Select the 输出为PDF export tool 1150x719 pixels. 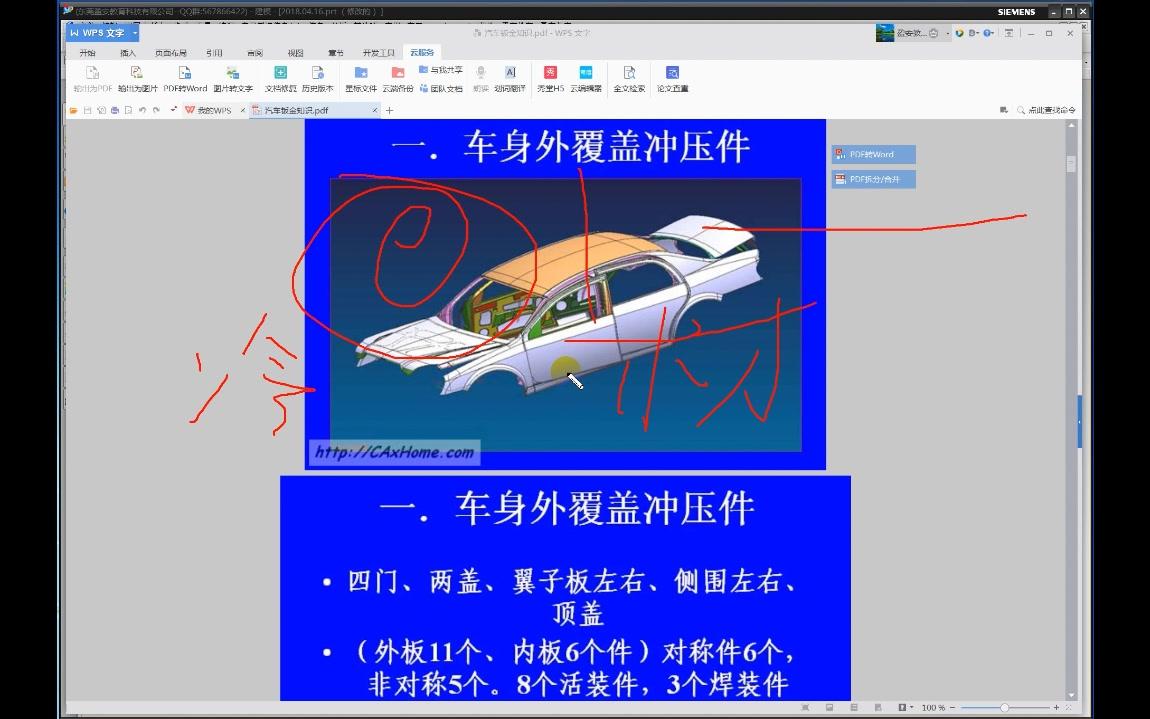(x=90, y=78)
